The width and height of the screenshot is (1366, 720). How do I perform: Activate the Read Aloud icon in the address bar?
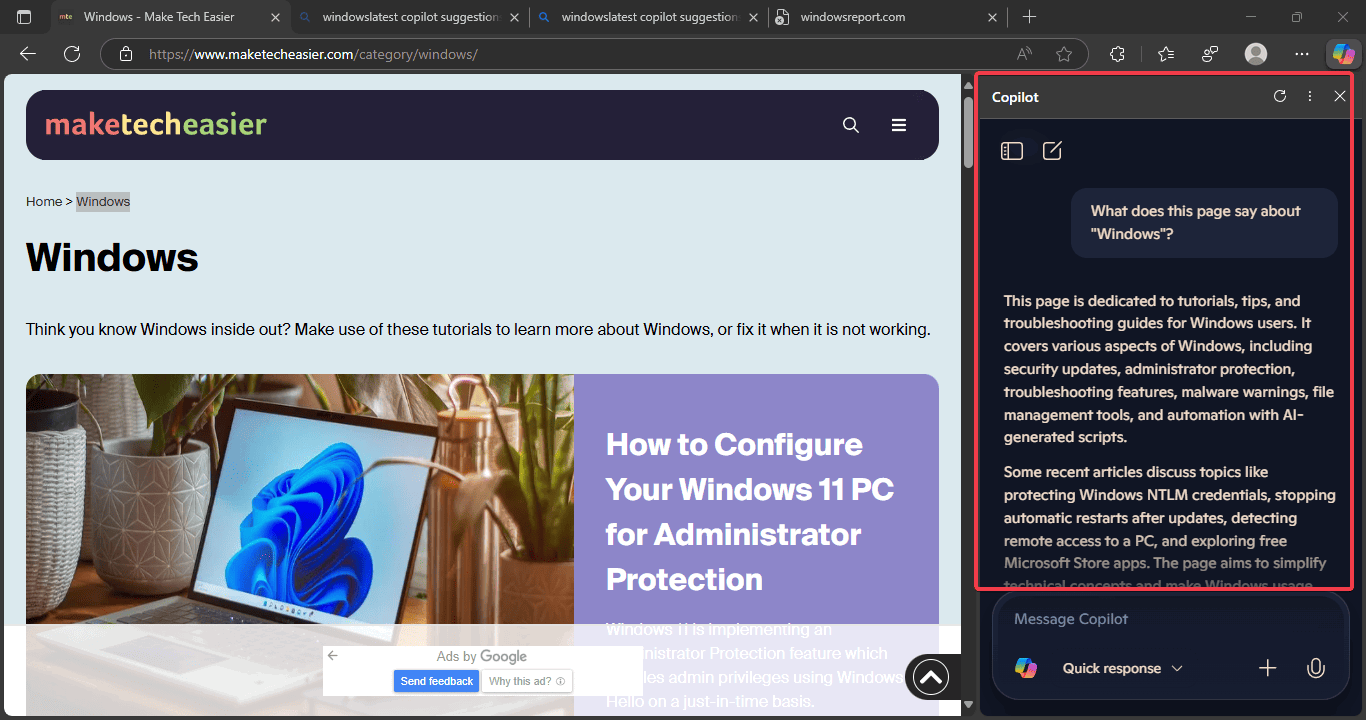[x=1024, y=54]
